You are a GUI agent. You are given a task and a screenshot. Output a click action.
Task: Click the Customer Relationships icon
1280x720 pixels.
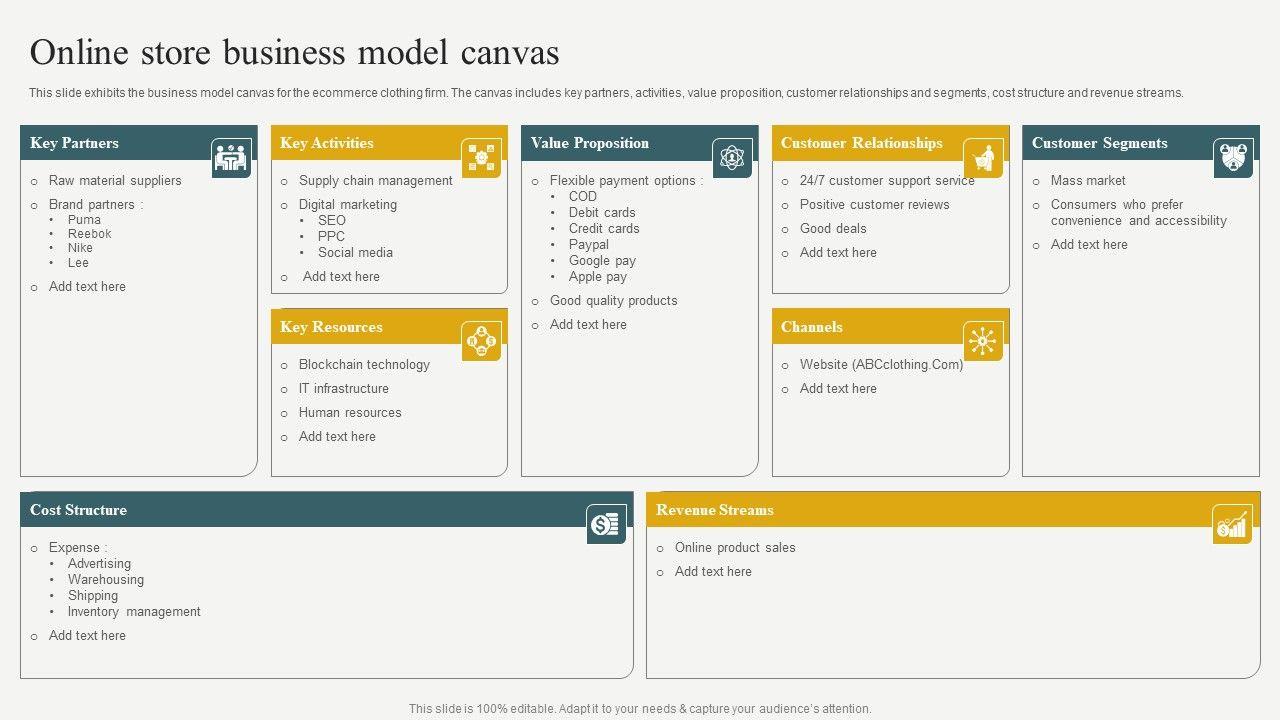click(983, 158)
